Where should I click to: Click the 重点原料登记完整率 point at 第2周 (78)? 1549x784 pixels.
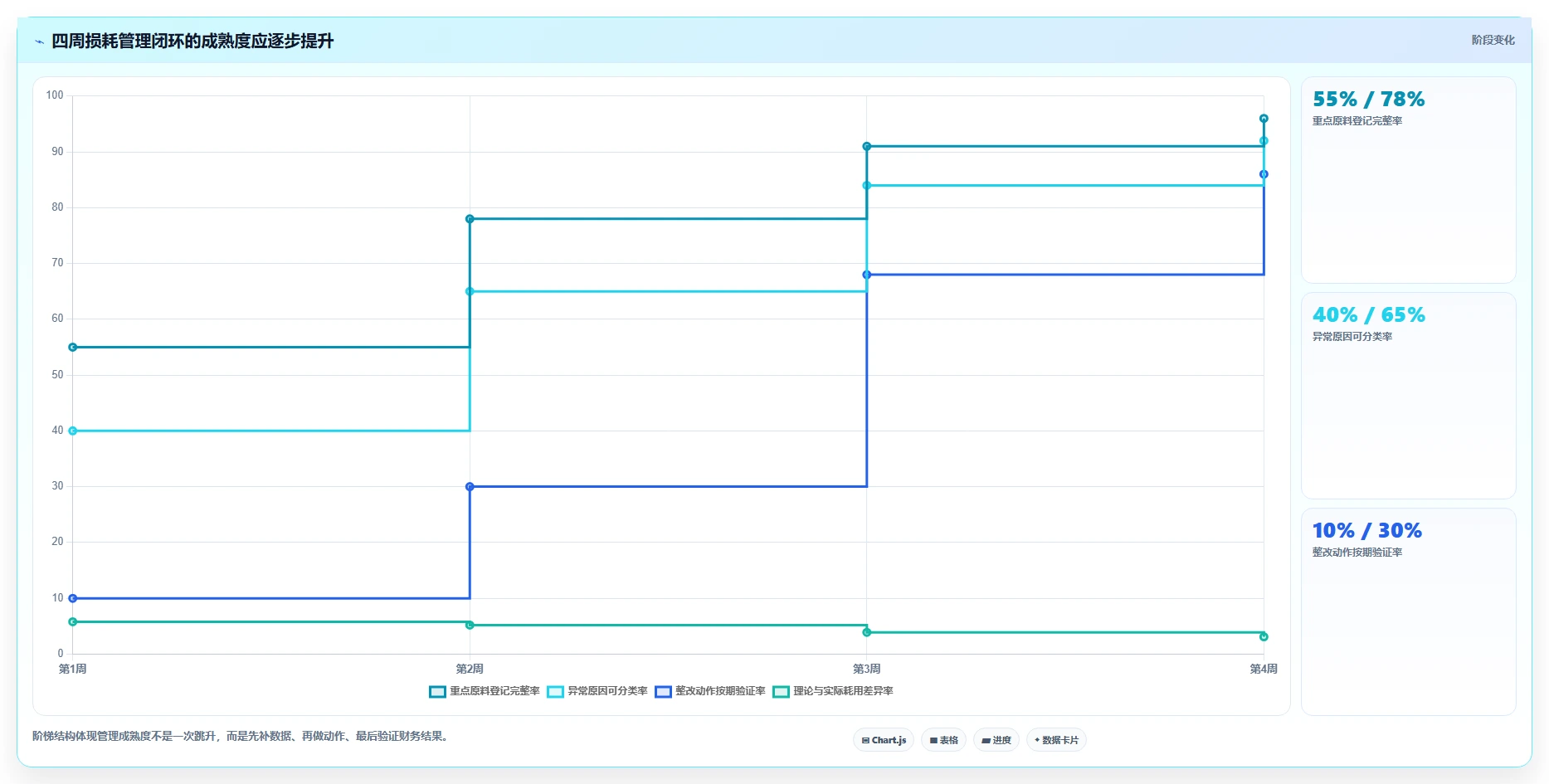tap(470, 219)
